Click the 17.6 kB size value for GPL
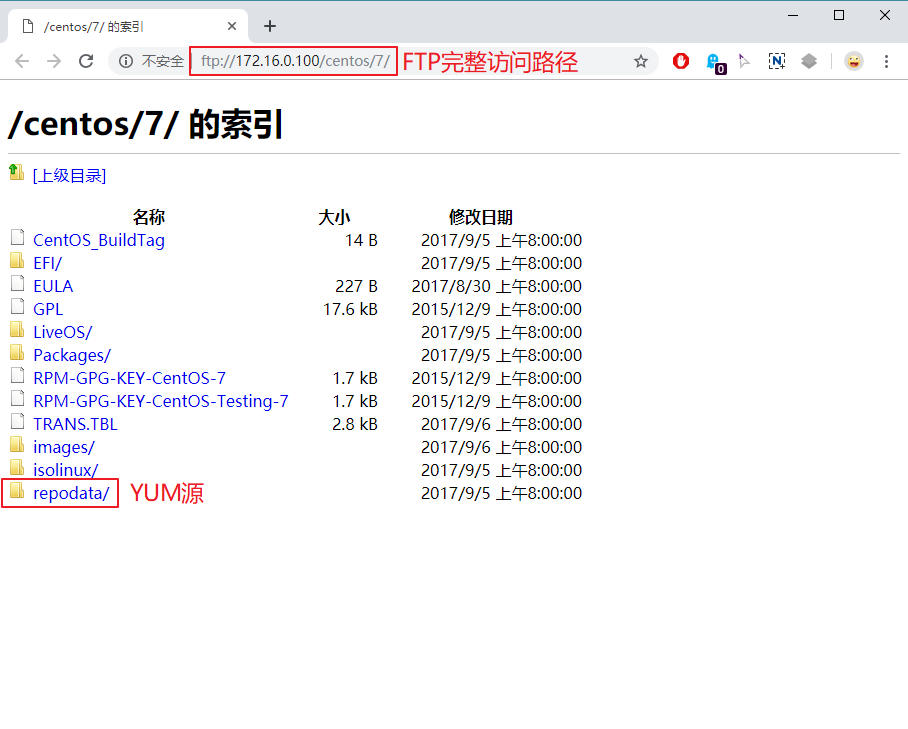This screenshot has height=729, width=908. 350,309
